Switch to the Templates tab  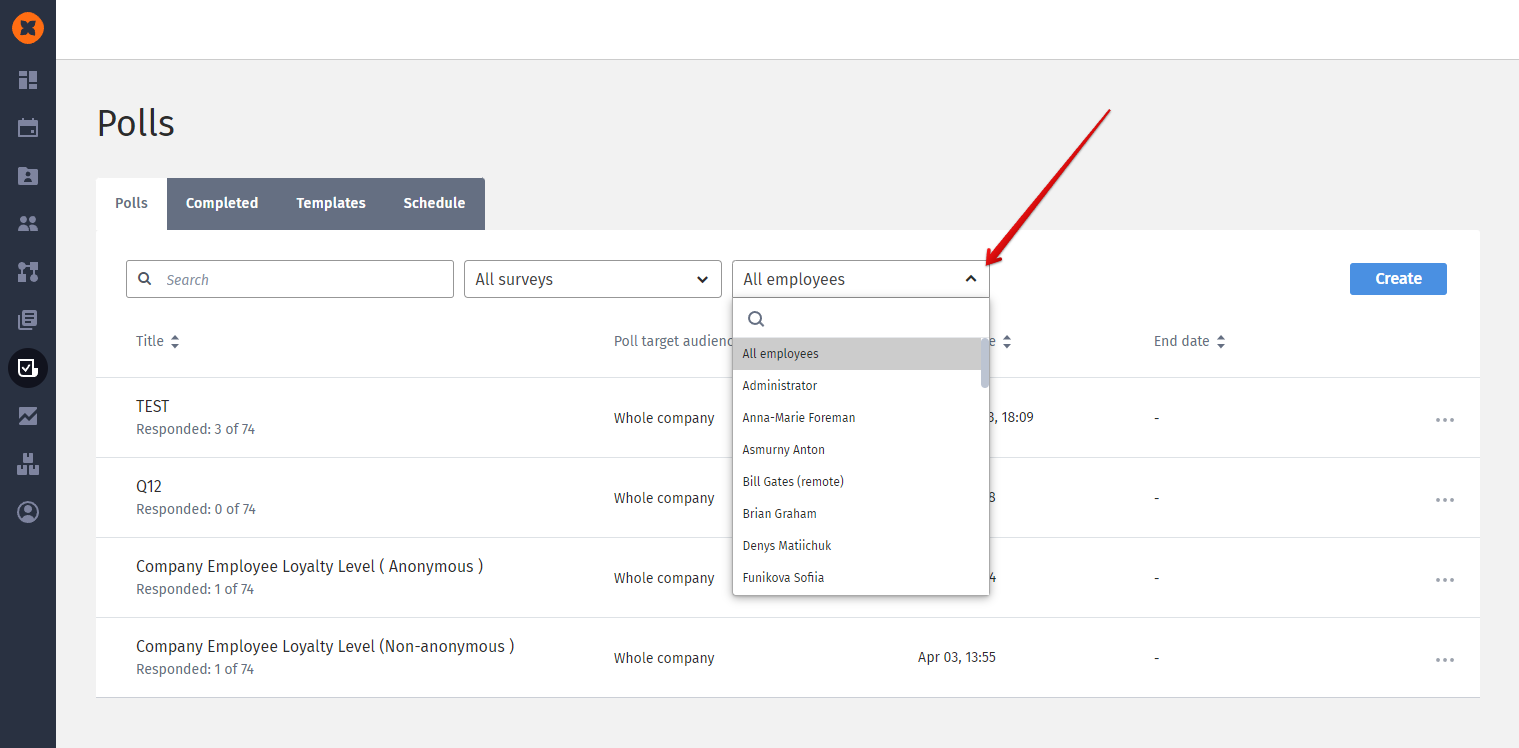(x=331, y=203)
